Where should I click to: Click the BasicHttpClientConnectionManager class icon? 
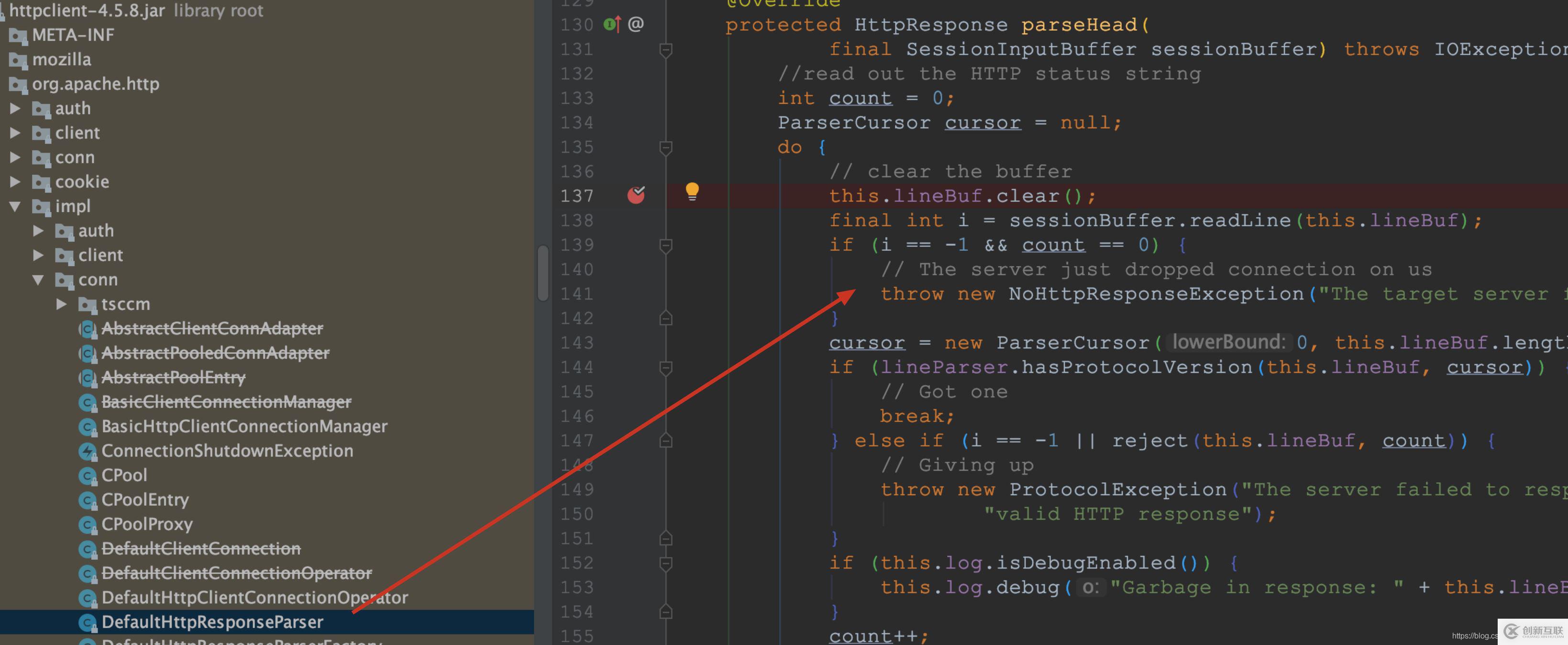click(88, 427)
